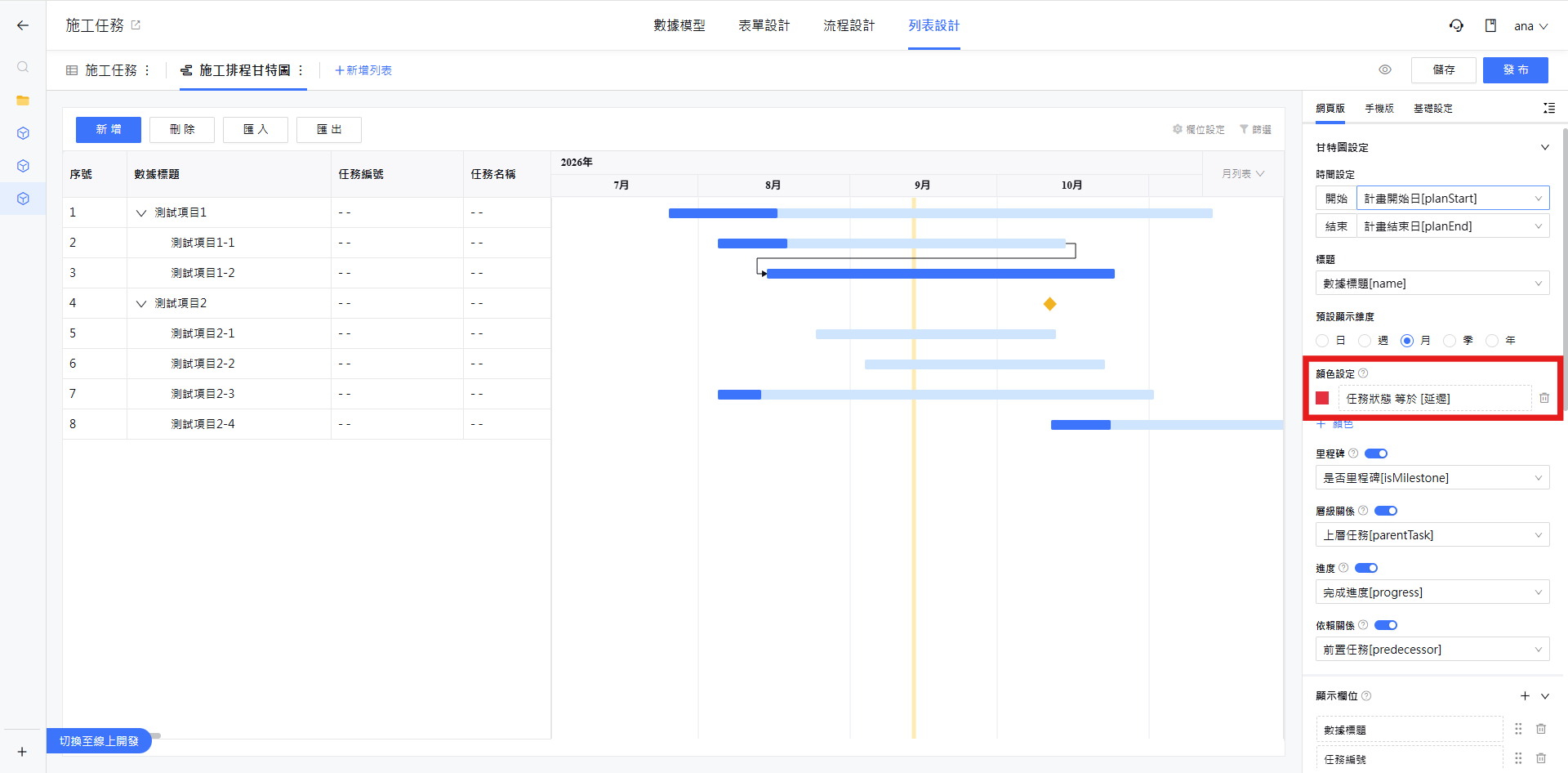The width and height of the screenshot is (1568, 773).
Task: Delete the 任務狀態 等於 [延遲] color rule
Action: [x=1544, y=398]
